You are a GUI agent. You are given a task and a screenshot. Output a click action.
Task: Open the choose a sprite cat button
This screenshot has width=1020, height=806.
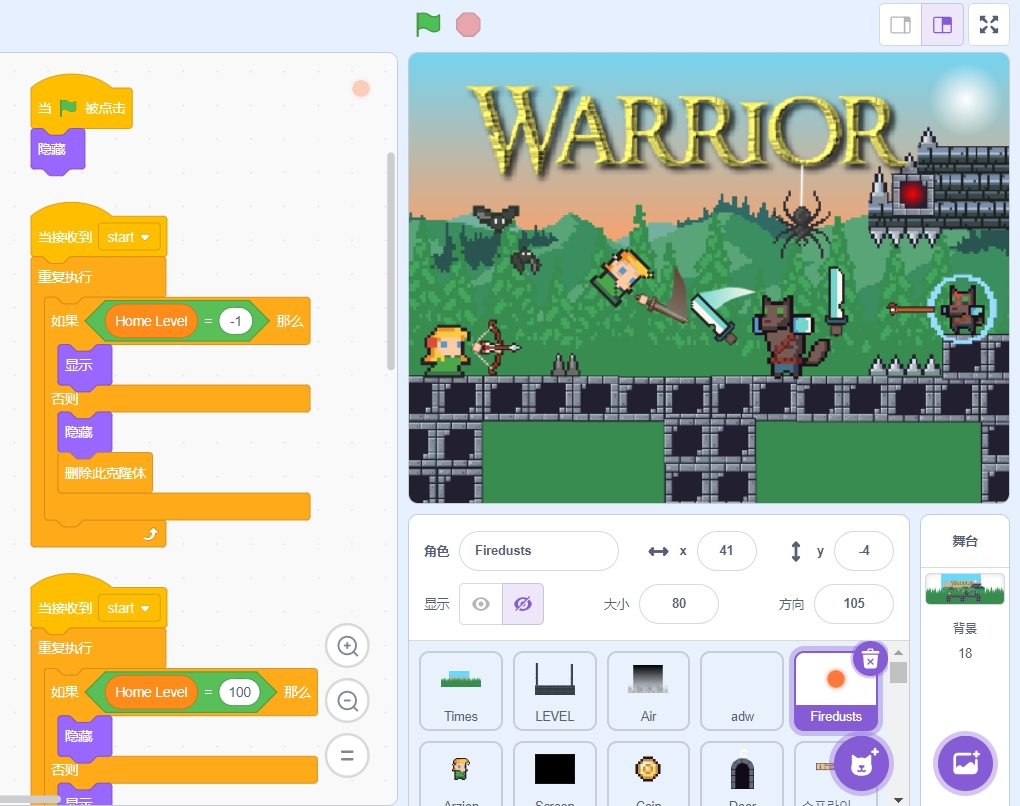(860, 763)
